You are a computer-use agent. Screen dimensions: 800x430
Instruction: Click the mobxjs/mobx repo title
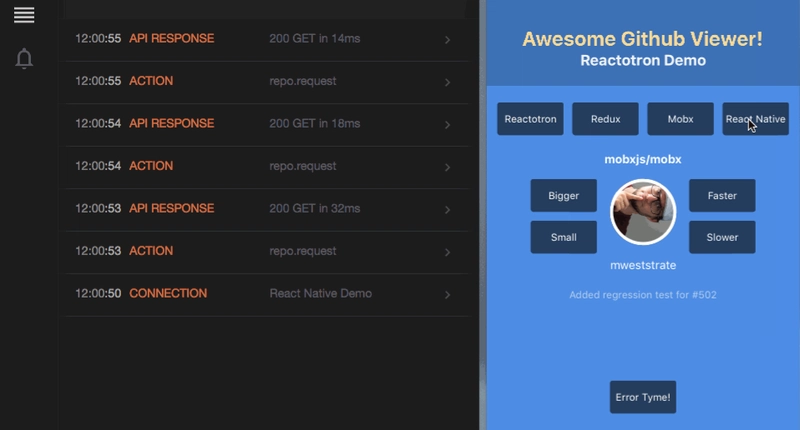click(643, 159)
